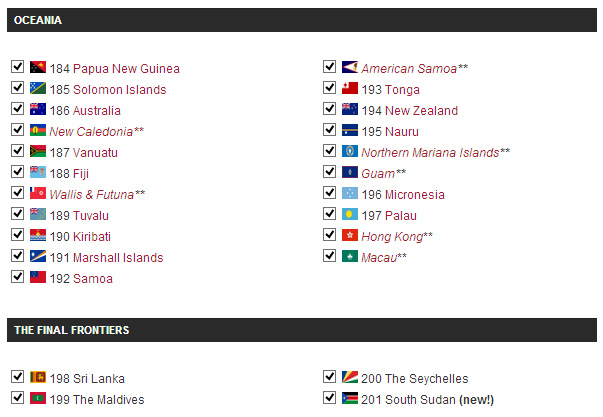The image size is (603, 417).
Task: Open the Solomon Islands link
Action: [120, 90]
